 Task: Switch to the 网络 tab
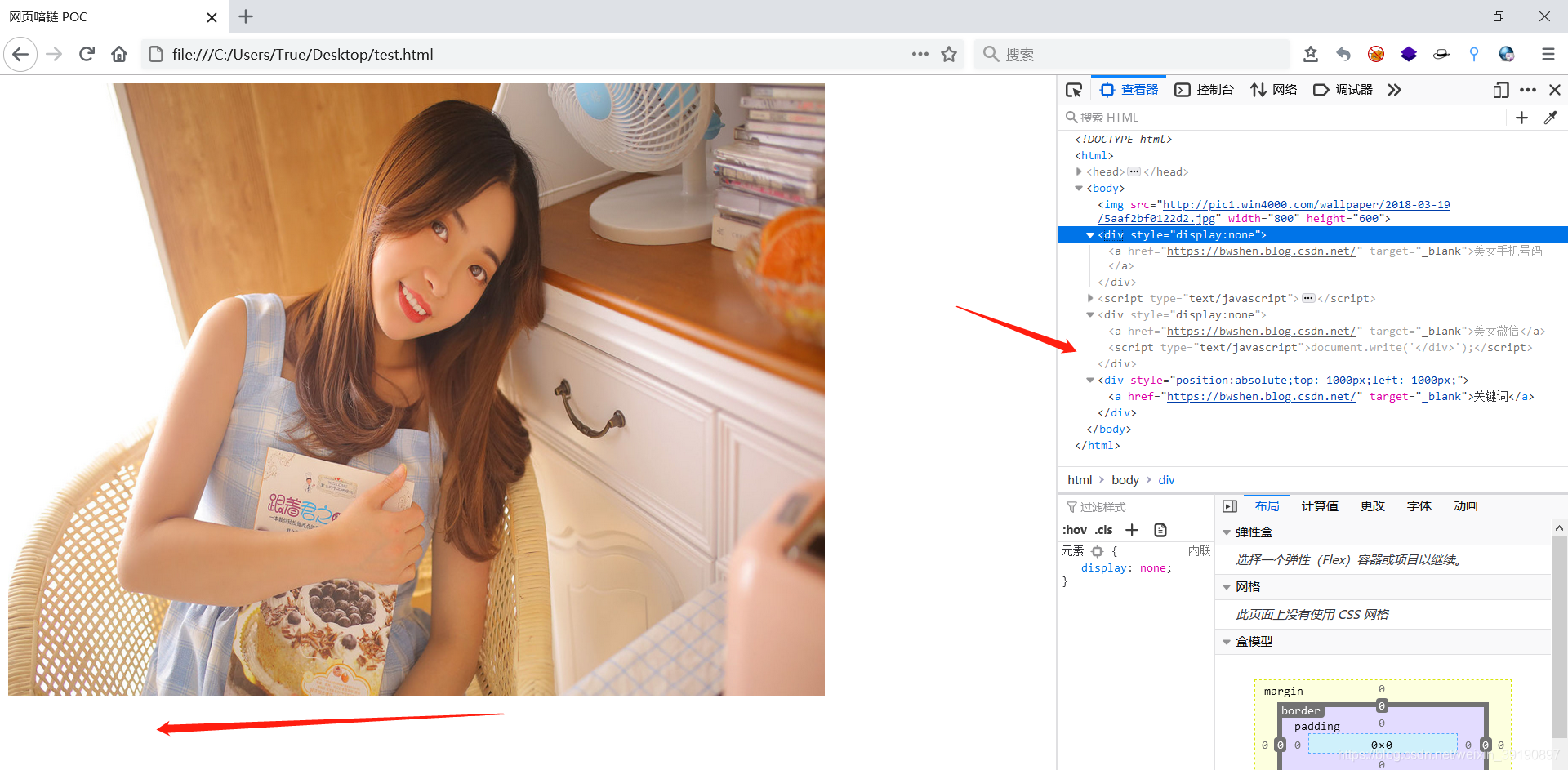(1273, 90)
